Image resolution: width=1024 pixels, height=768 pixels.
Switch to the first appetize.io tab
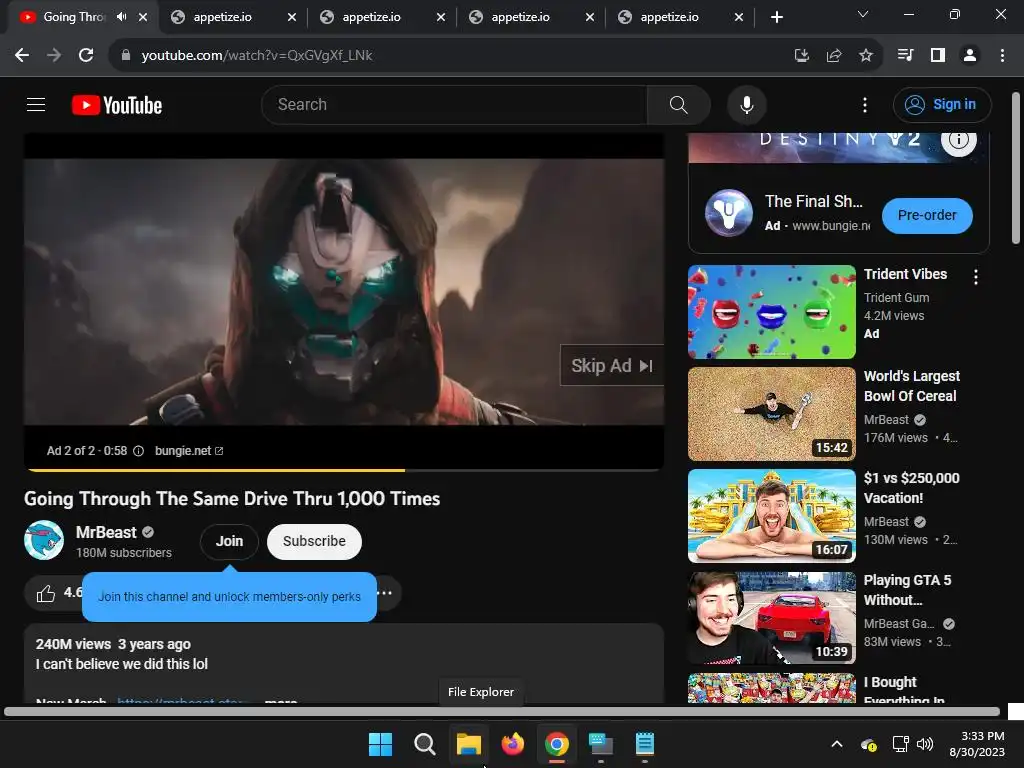[x=233, y=17]
